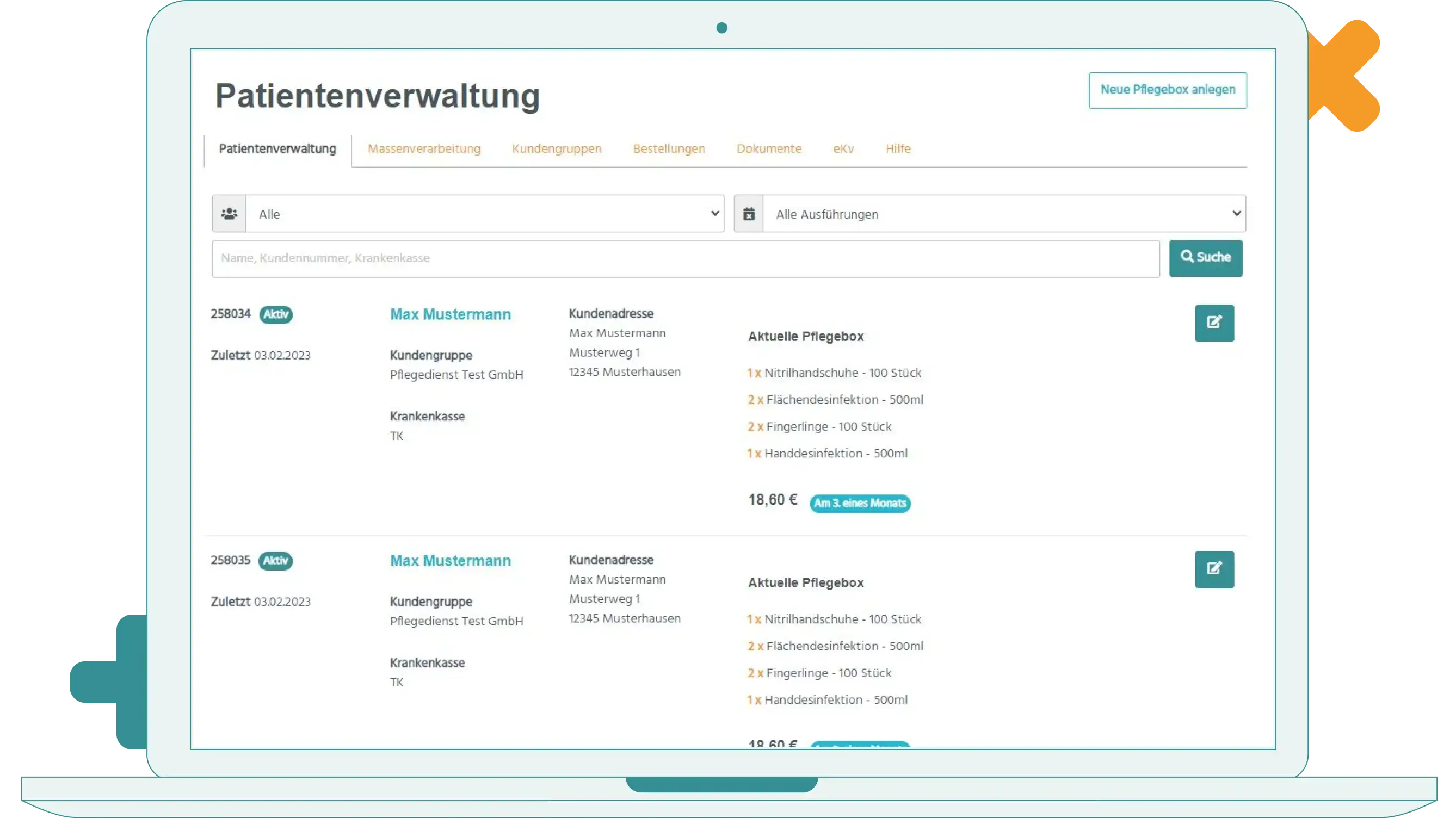Open Max Mustermann link for 258034

(451, 315)
